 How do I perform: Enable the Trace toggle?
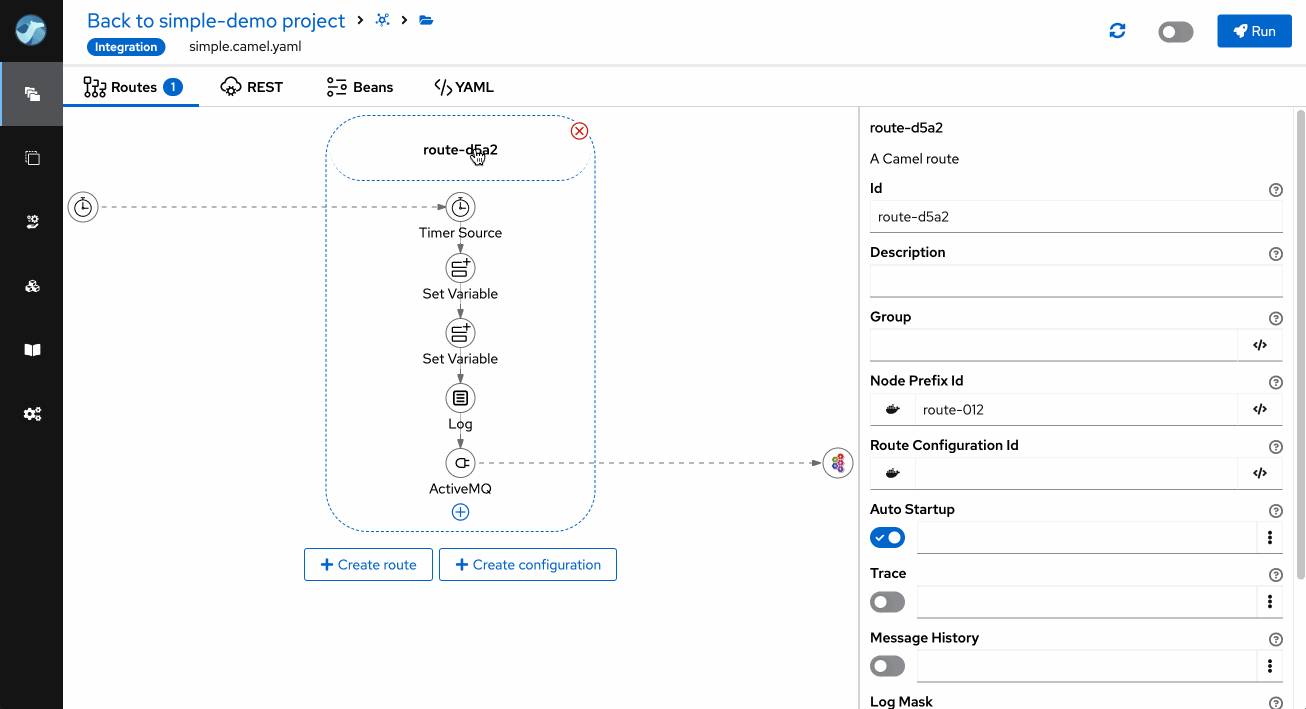click(x=887, y=602)
